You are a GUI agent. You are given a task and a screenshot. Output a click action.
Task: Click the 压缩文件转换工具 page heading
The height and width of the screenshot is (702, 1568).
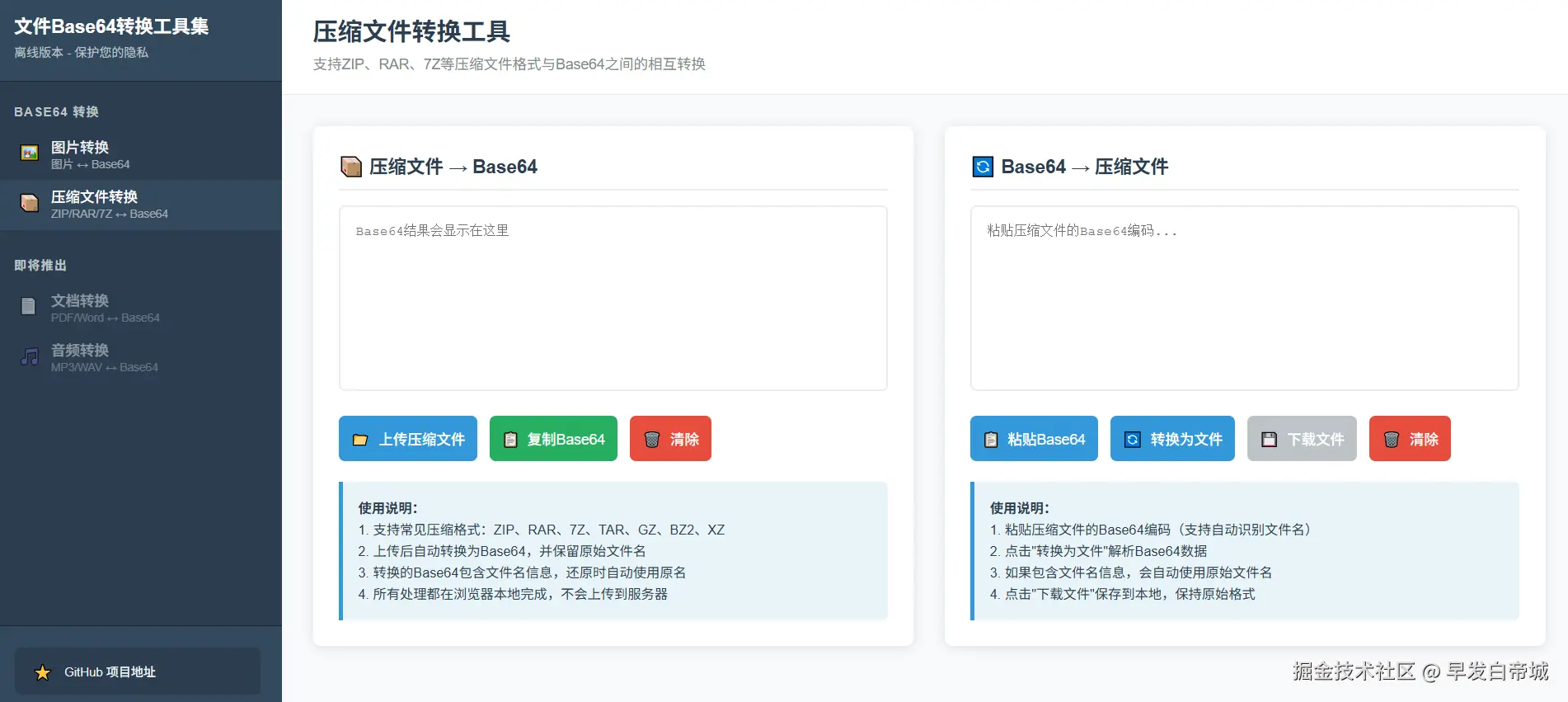click(411, 32)
